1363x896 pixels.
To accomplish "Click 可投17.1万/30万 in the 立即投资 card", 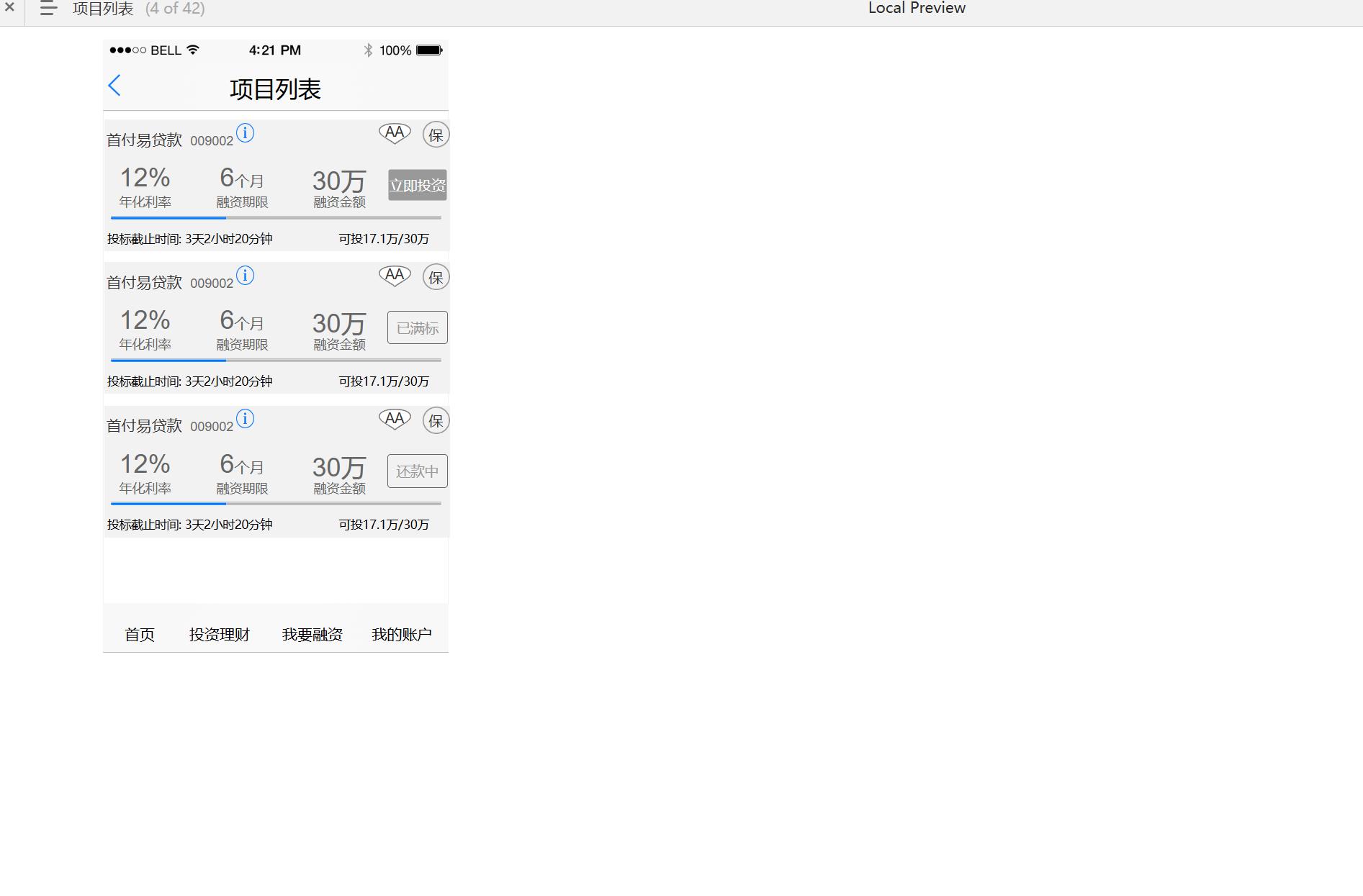I will [384, 239].
